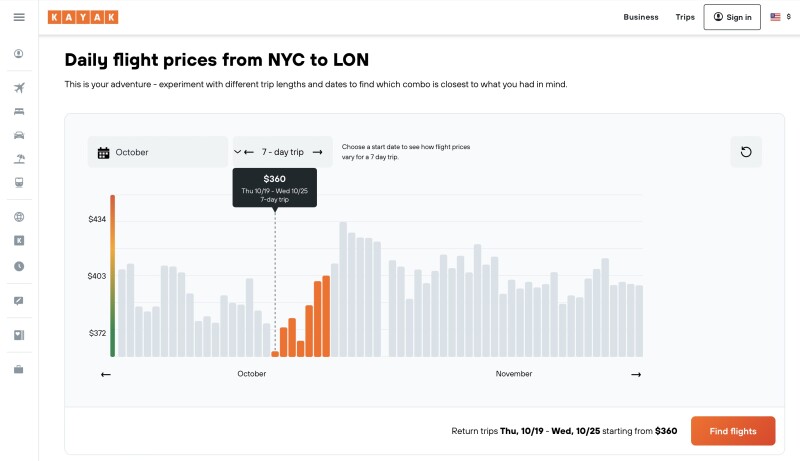Decrease trip length with left arrow

[x=249, y=152]
